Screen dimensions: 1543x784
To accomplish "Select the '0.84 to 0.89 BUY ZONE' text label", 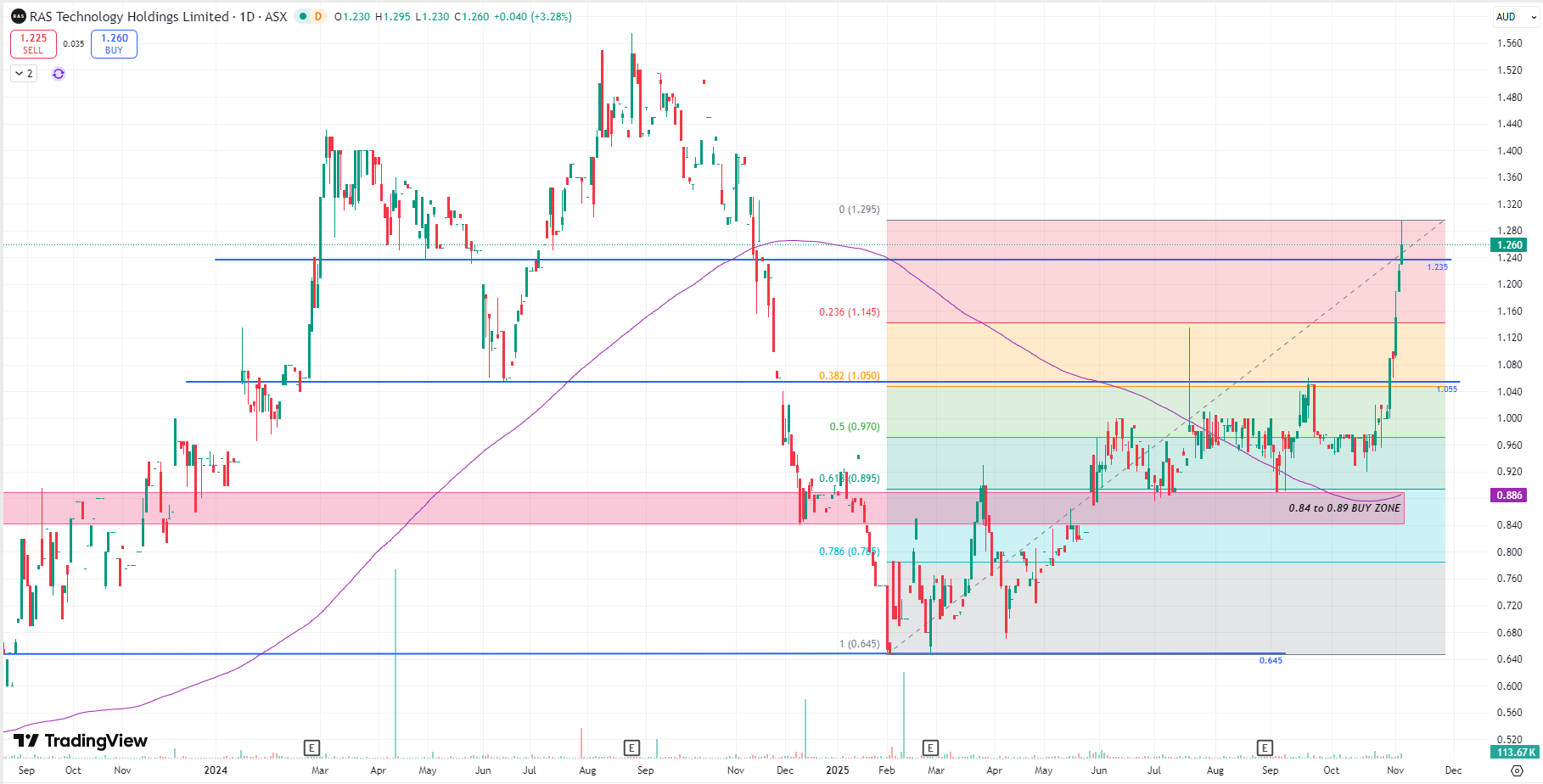I will (x=1344, y=508).
